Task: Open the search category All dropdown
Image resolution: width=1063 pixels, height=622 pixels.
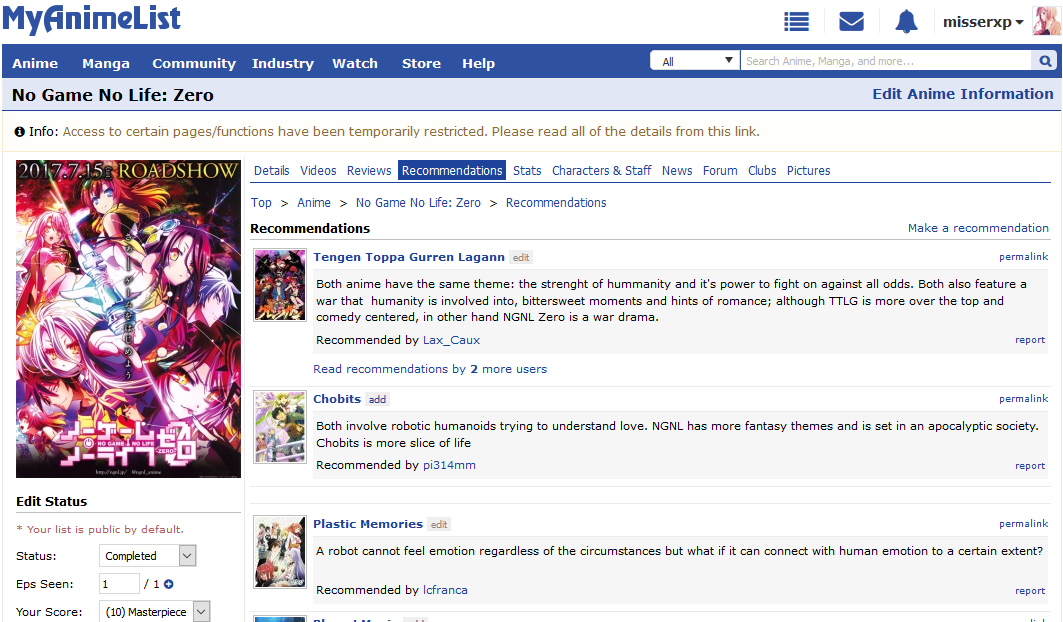Action: click(x=695, y=61)
